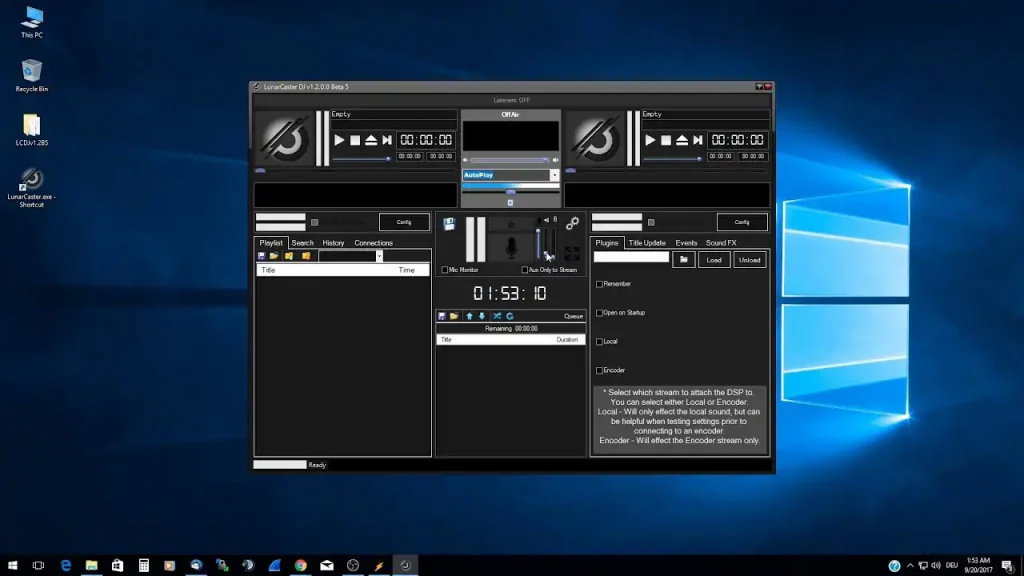Click the plugin browse folder icon

683,259
